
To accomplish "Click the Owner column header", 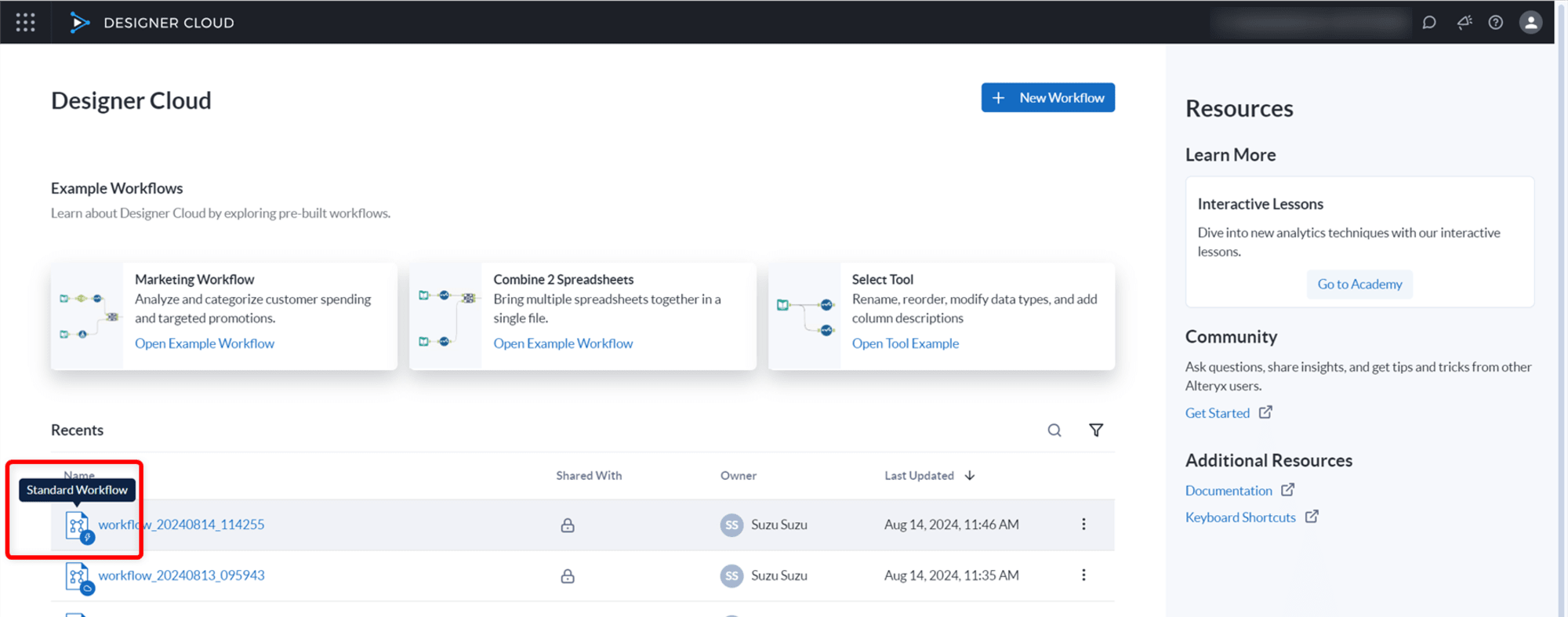I will point(739,476).
